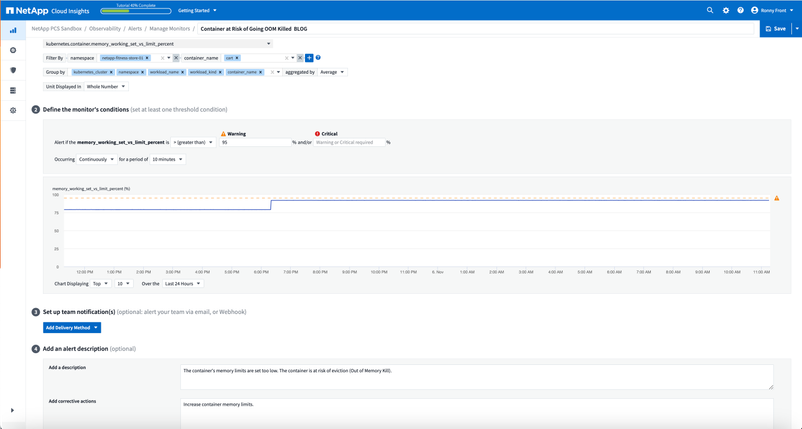This screenshot has height=429, width=802.
Task: Open the Observability section in the left sidebar
Action: tap(13, 30)
